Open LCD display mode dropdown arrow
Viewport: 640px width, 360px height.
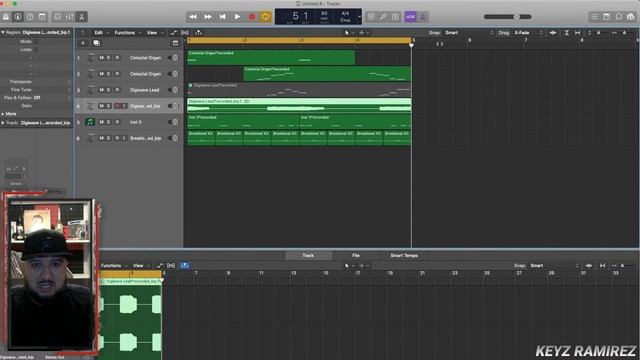coord(359,17)
